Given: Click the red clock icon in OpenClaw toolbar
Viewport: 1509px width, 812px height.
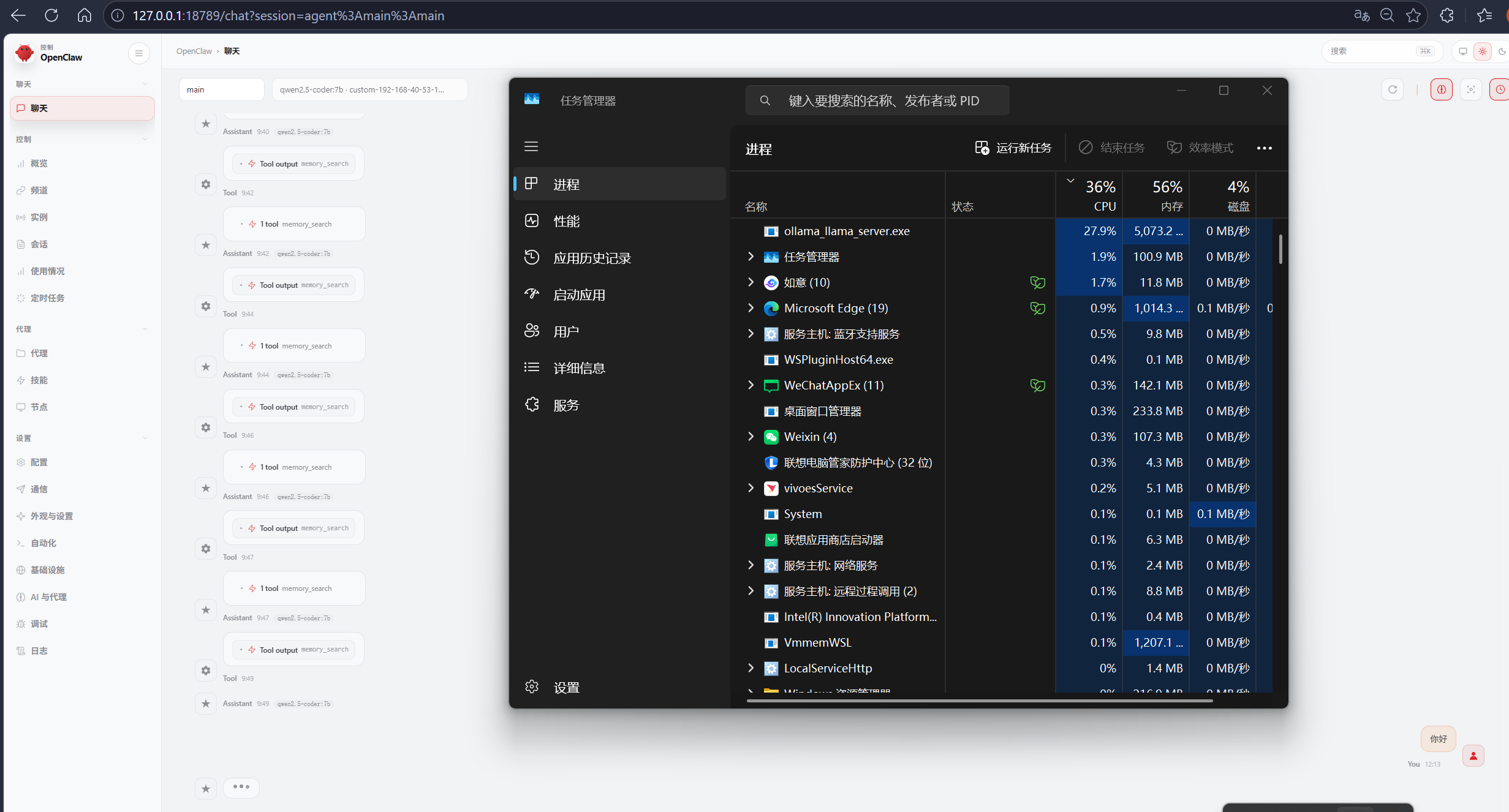Looking at the screenshot, I should click(1500, 90).
